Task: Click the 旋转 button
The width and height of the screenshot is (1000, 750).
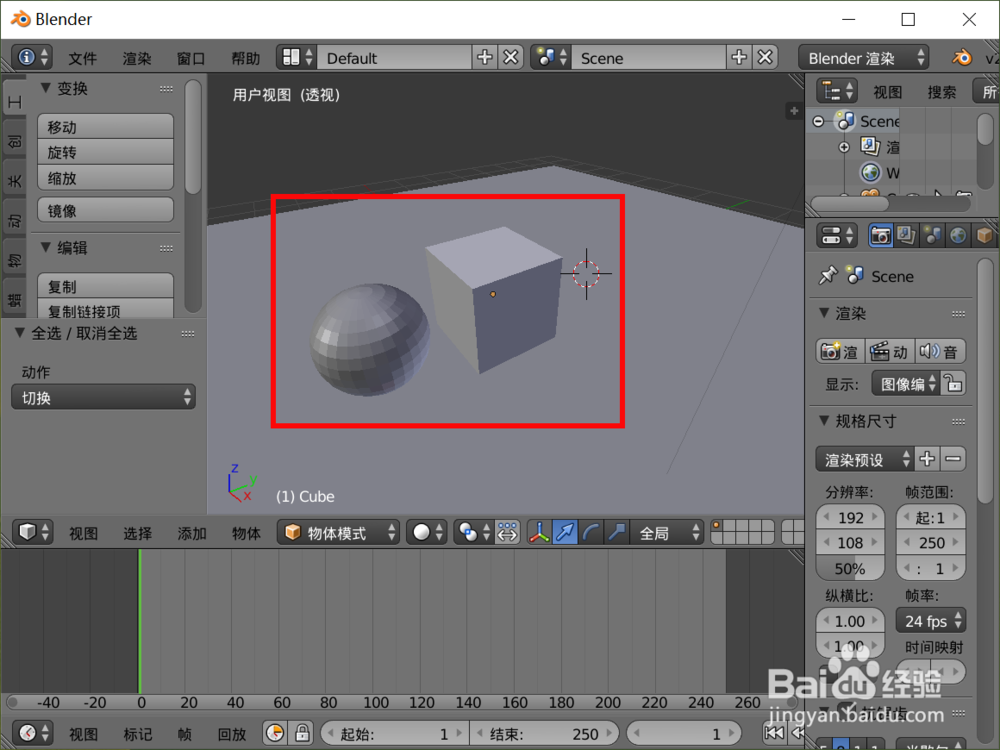Action: point(106,152)
